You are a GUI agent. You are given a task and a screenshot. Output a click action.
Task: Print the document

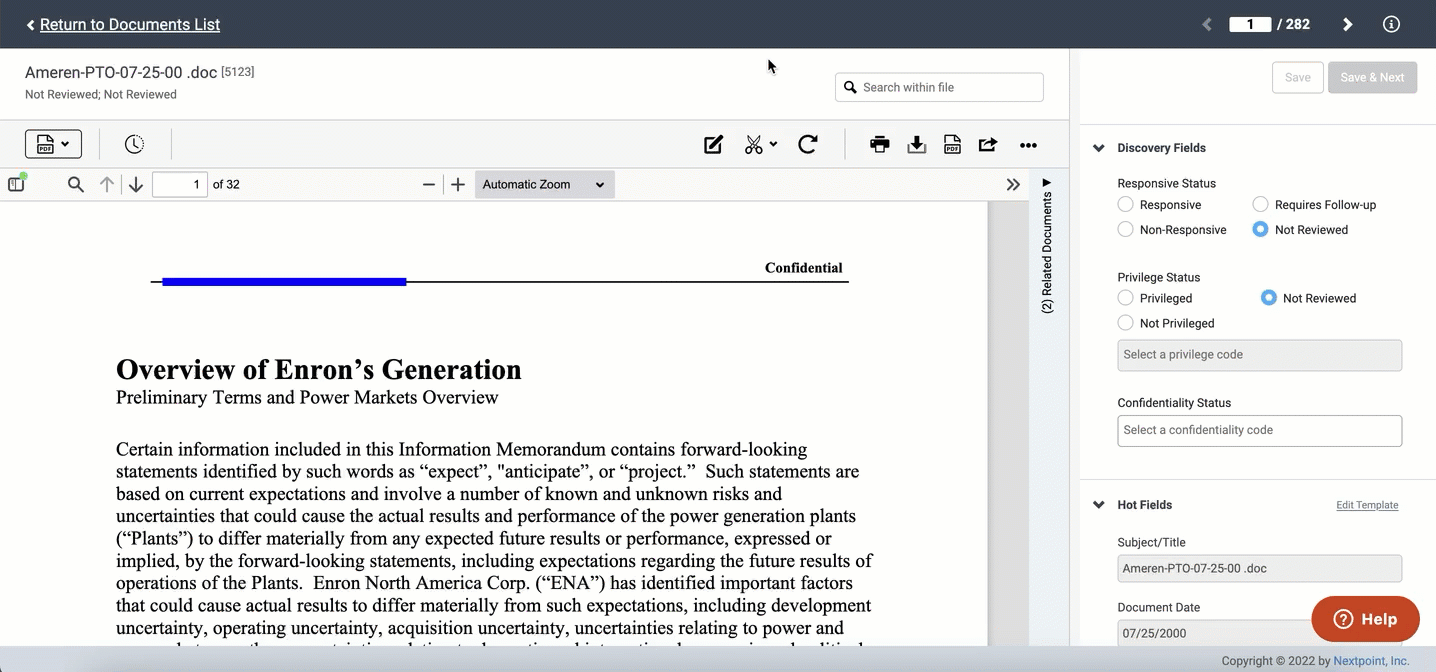point(880,145)
